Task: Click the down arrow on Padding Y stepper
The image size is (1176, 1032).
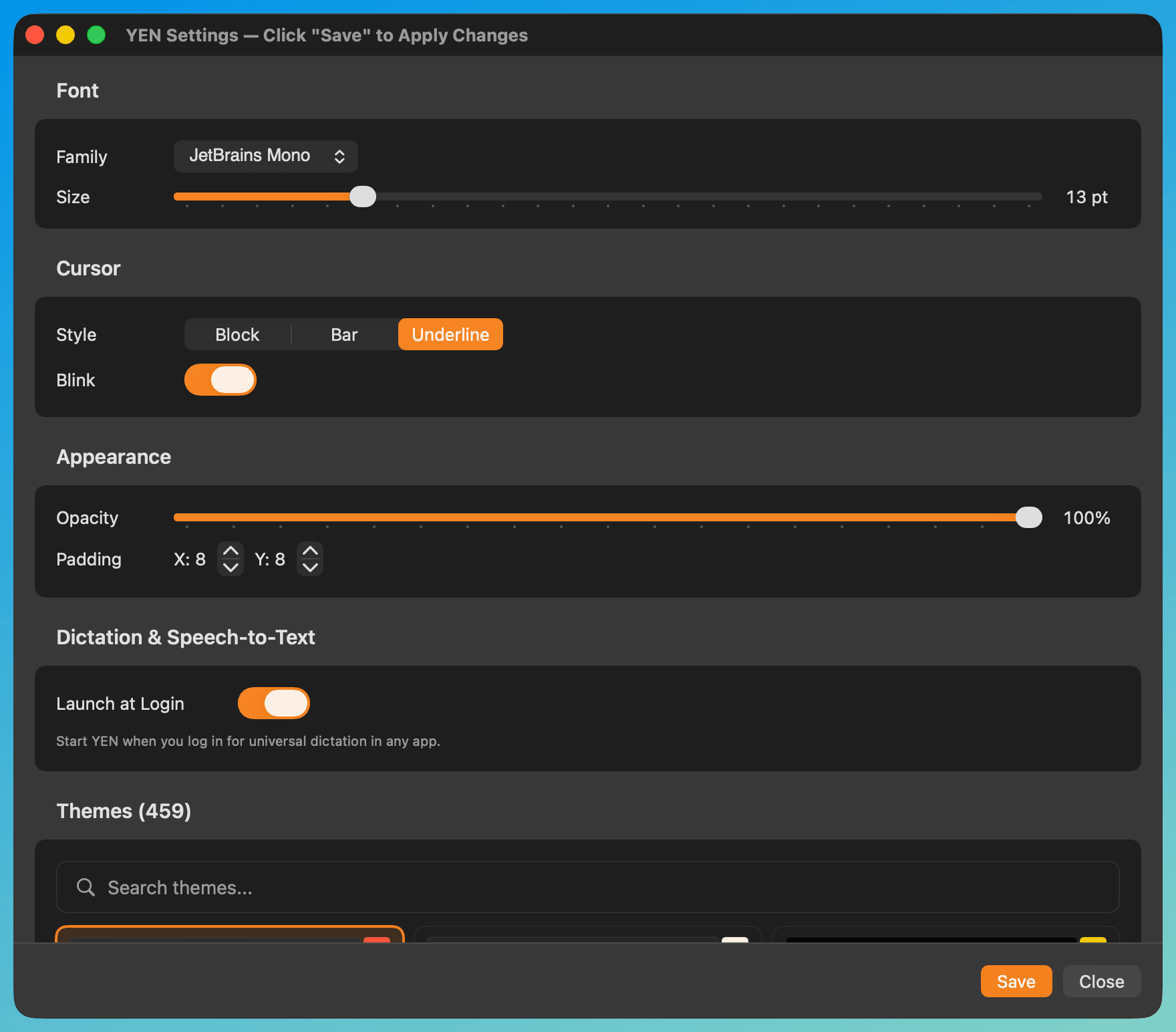Action: tap(310, 569)
